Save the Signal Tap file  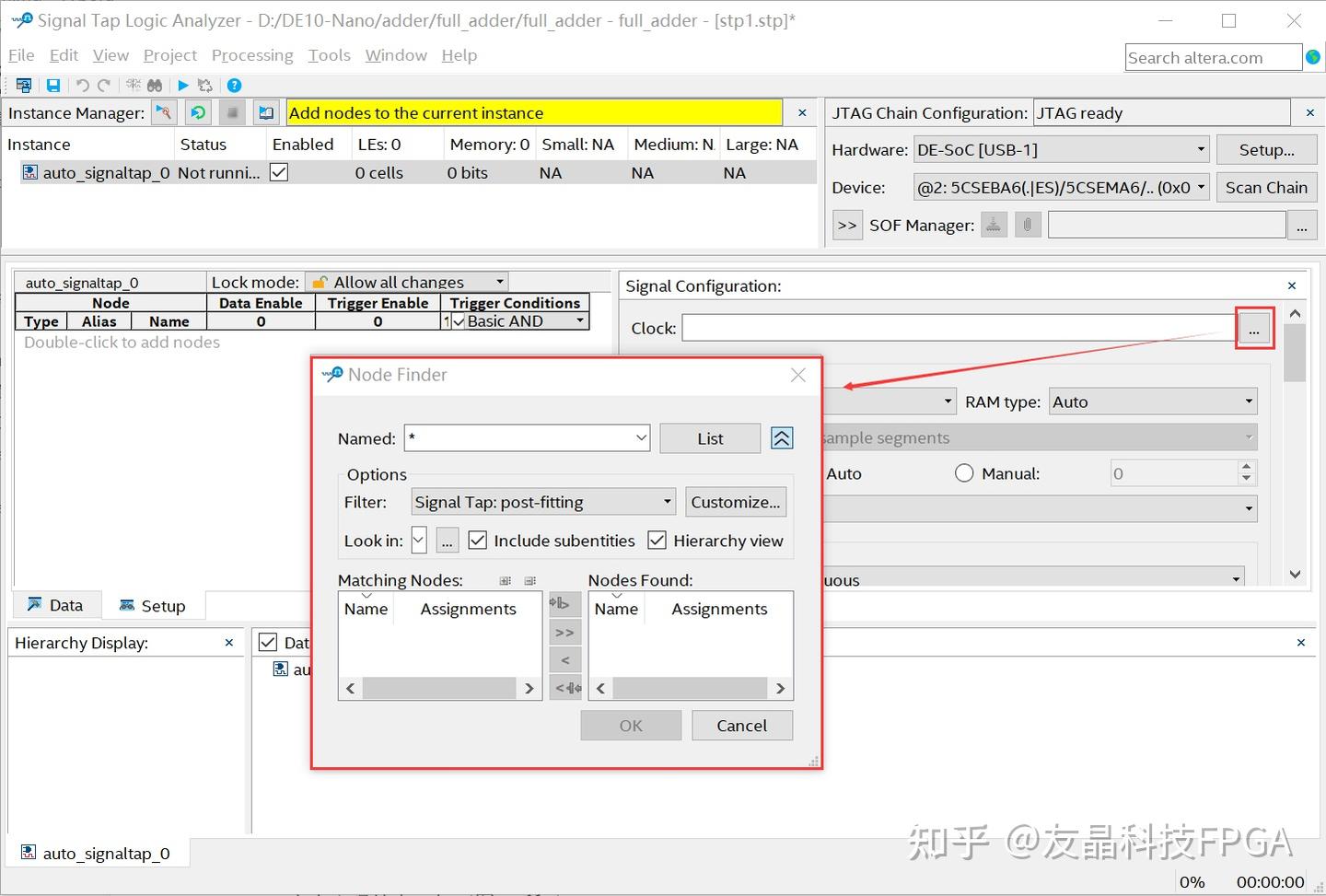[53, 85]
